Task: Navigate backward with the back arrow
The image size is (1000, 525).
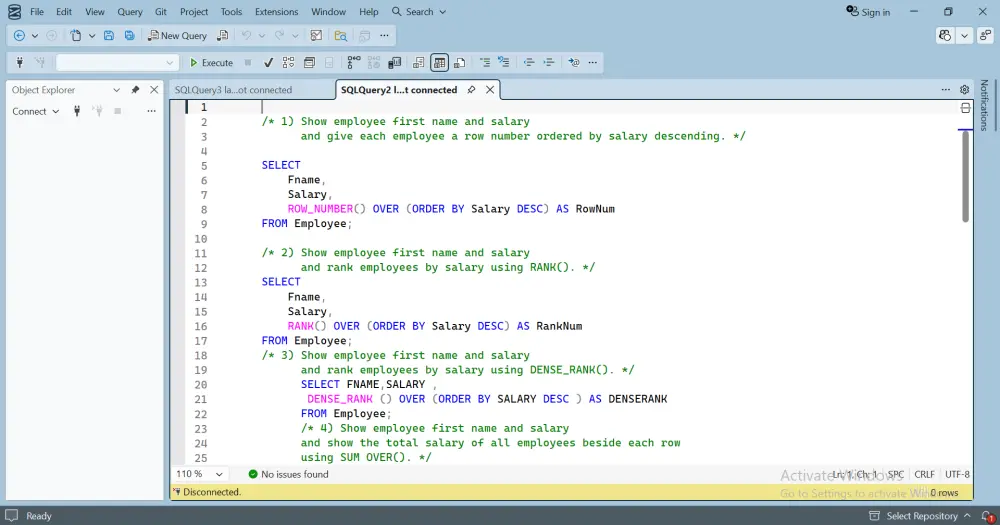Action: point(19,36)
